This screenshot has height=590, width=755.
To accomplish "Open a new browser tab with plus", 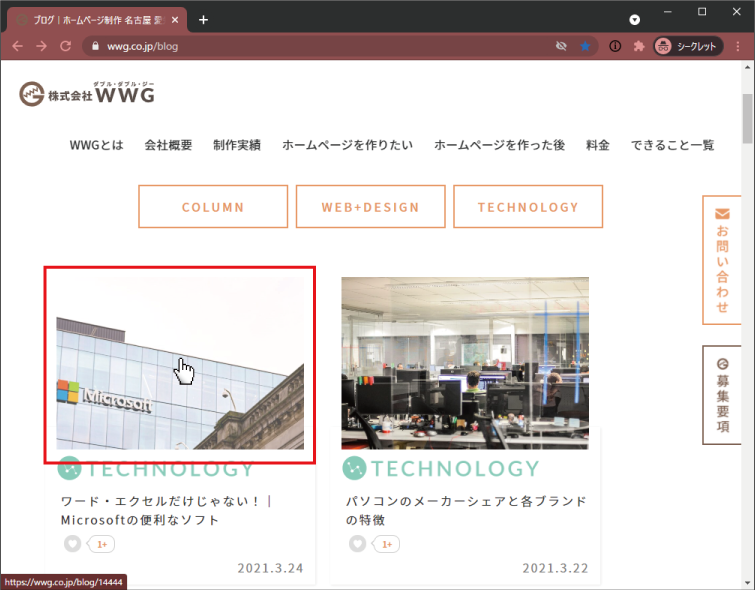I will pos(204,19).
